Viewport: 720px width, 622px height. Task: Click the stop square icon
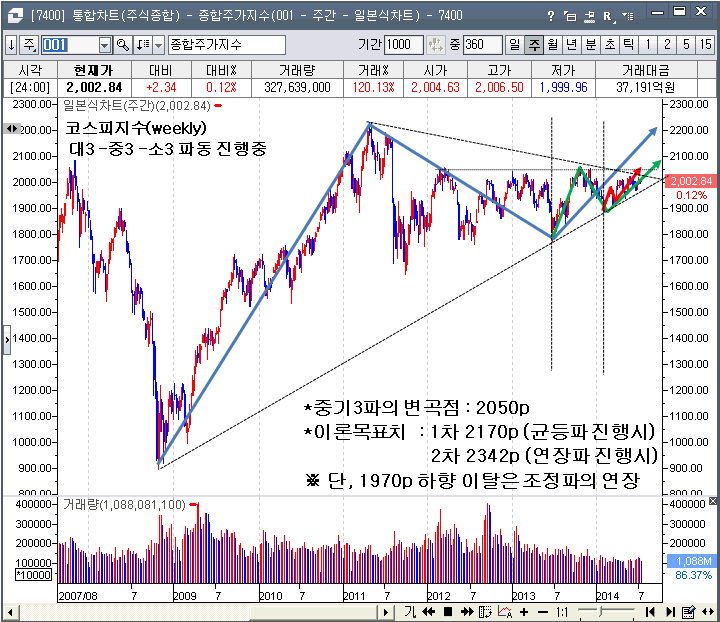pos(448,612)
